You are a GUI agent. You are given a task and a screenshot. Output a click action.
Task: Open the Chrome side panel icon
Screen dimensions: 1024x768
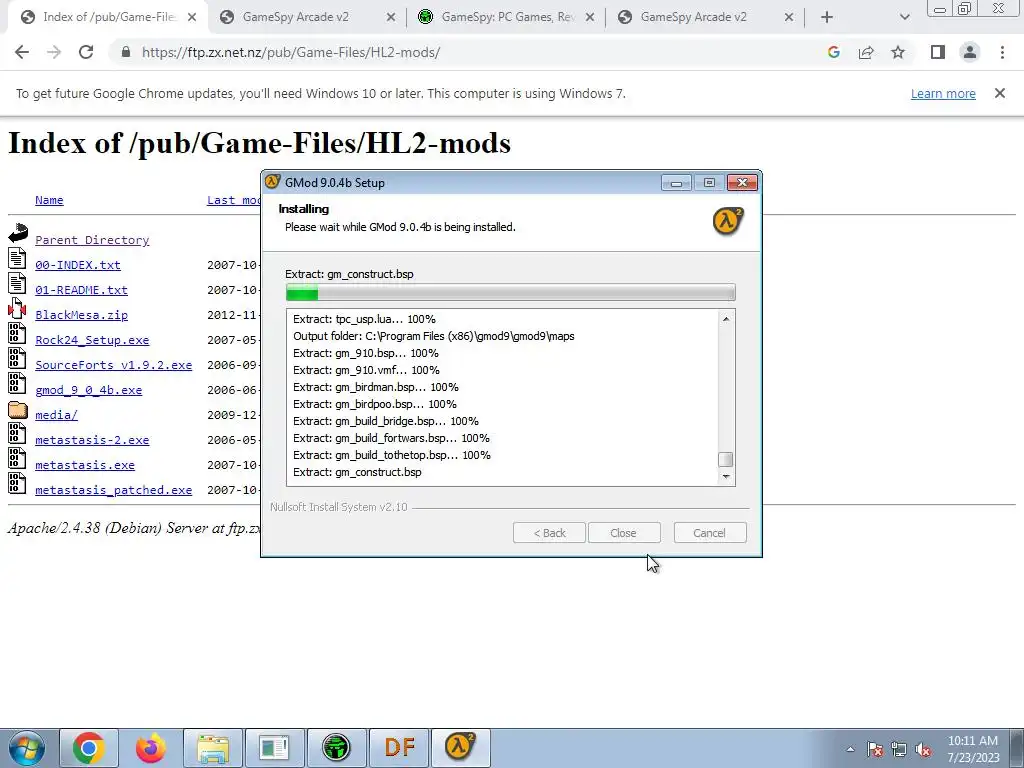938,52
